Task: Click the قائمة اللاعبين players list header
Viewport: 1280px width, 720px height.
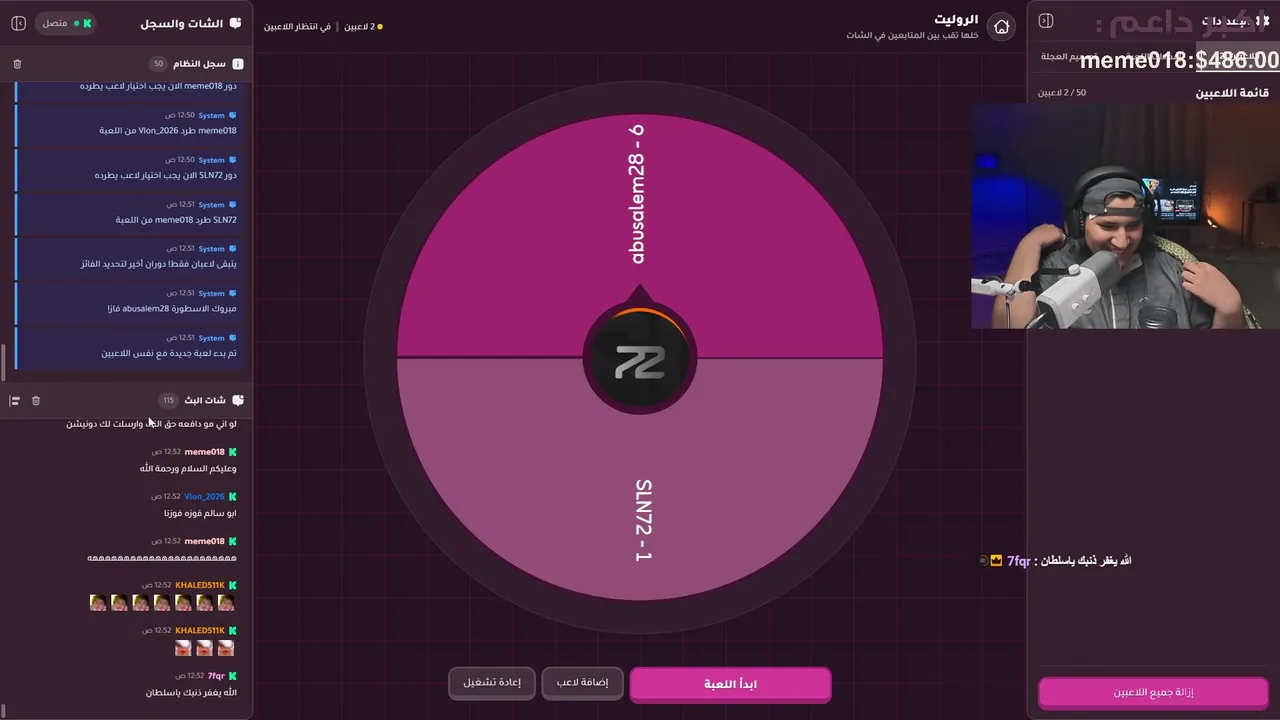Action: (1232, 93)
